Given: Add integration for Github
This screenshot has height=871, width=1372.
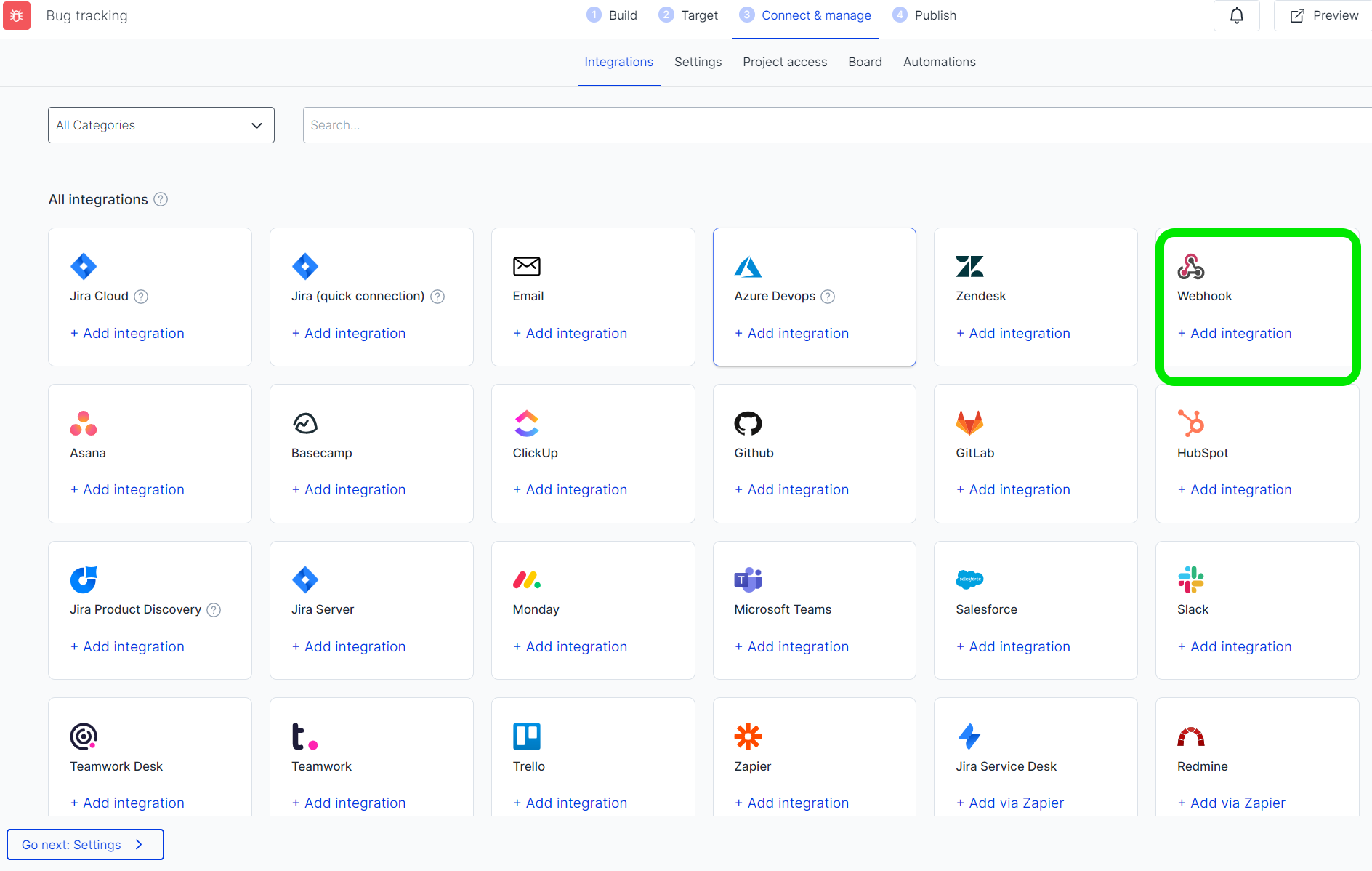Looking at the screenshot, I should point(791,489).
